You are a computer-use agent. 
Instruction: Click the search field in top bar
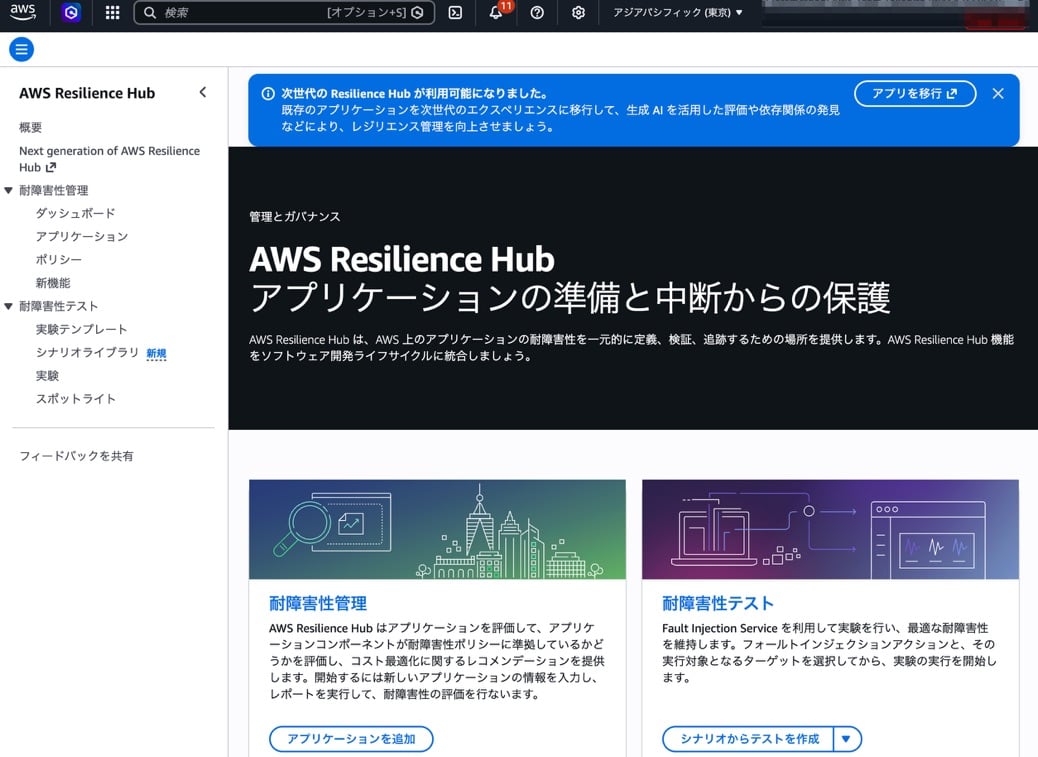click(x=284, y=13)
